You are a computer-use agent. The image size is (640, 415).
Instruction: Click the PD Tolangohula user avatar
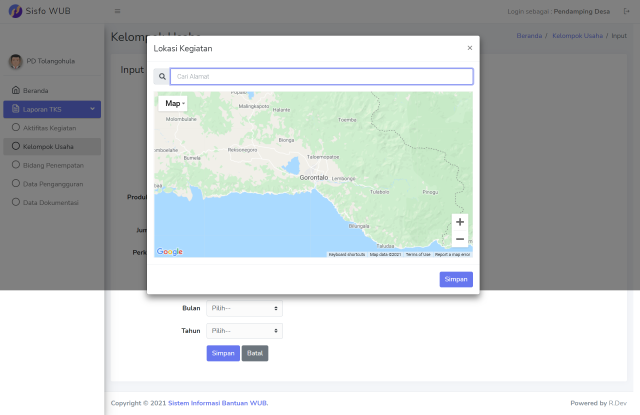point(15,61)
